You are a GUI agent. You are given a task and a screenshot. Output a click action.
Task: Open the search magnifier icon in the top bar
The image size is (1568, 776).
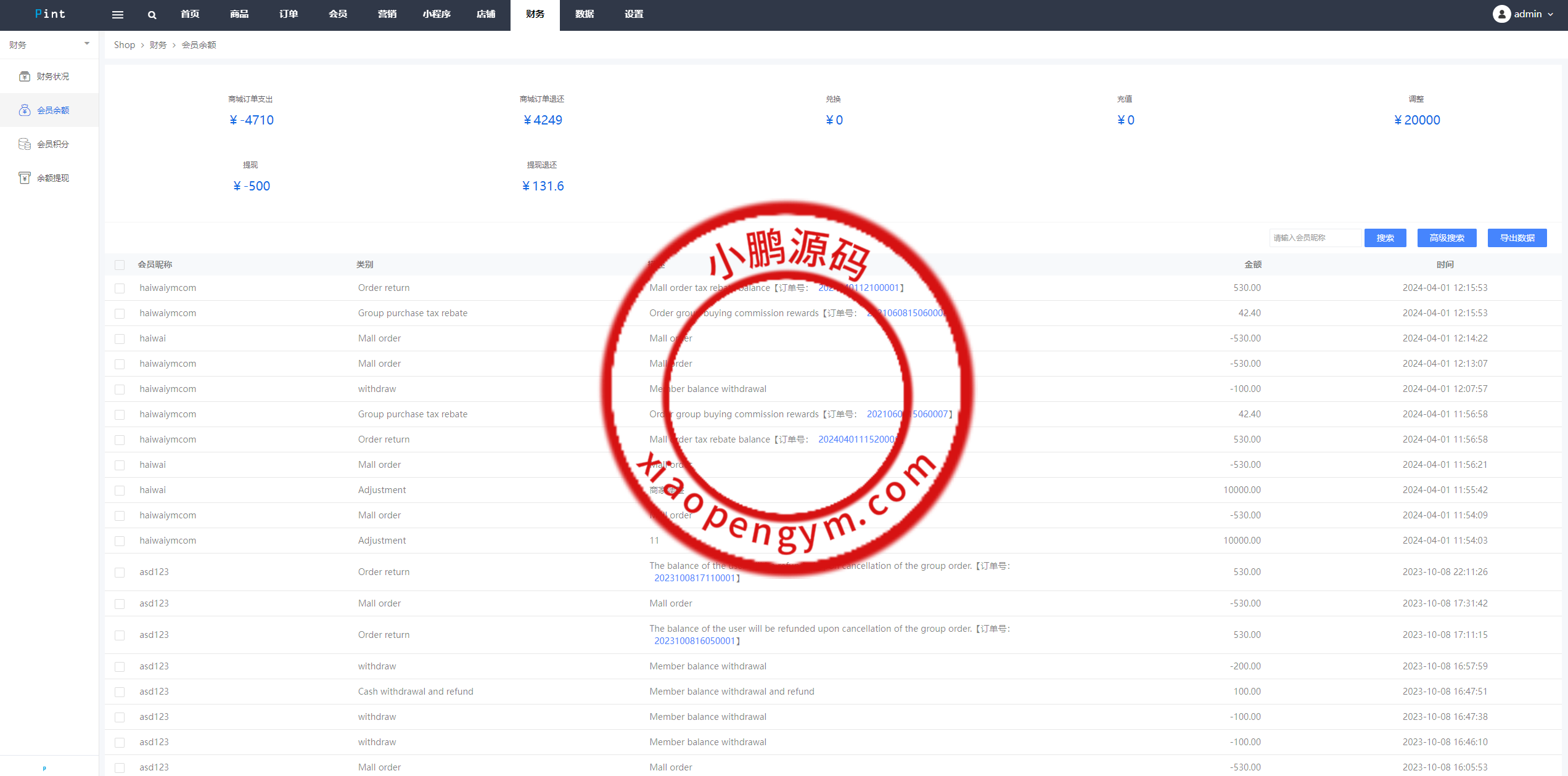pyautogui.click(x=152, y=15)
